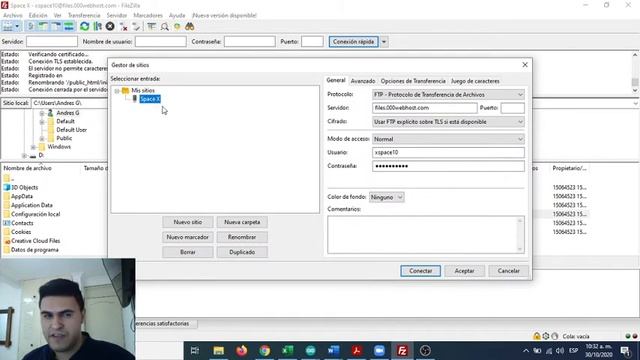The width and height of the screenshot is (640, 360).
Task: Click the site Servidor field files.000webhost.com
Action: [424, 108]
